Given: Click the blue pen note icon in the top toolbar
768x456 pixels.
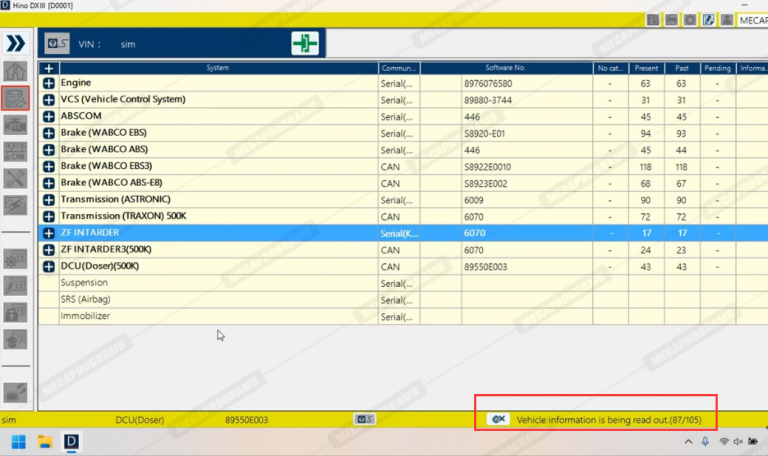Looking at the screenshot, I should (708, 20).
